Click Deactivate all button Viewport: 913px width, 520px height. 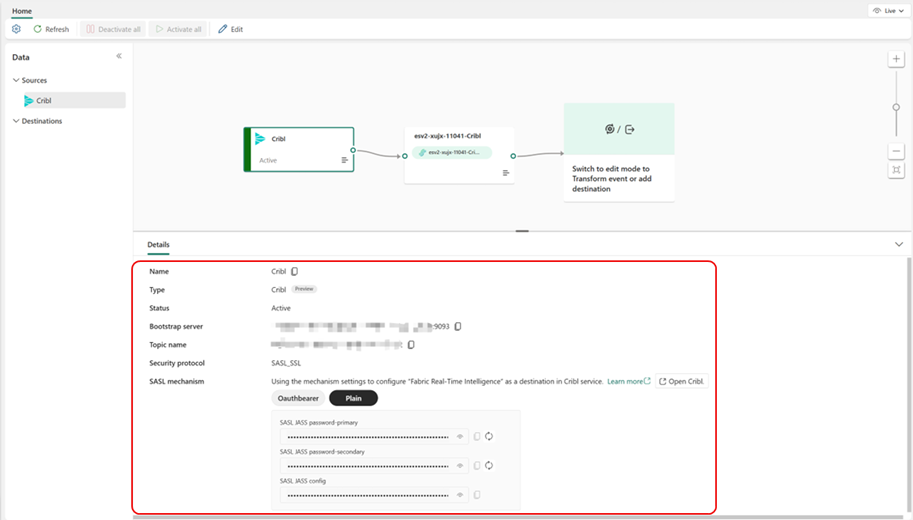pos(113,29)
